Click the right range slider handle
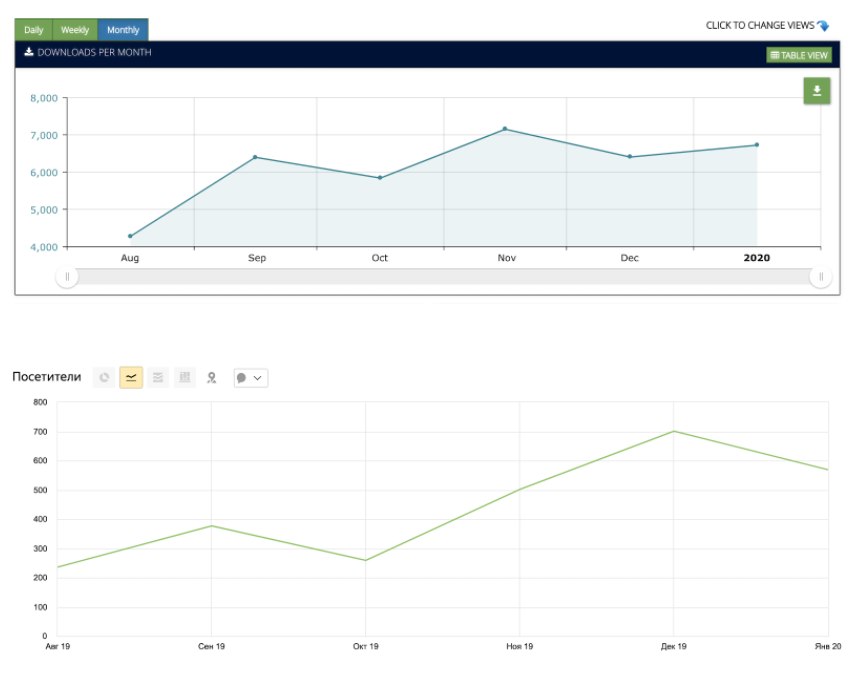864x674 pixels. 821,277
